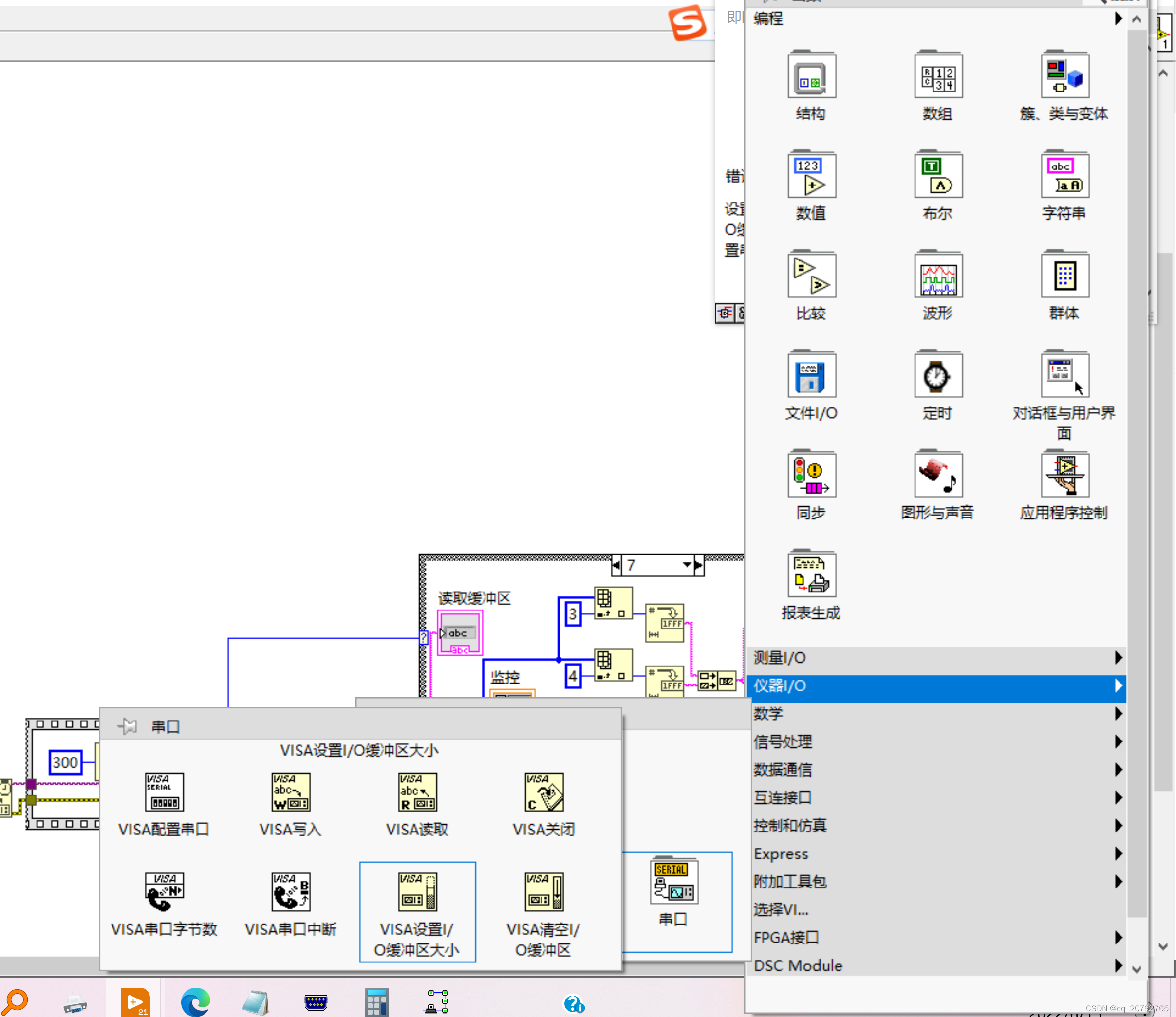
Task: Go to next case using right arrow
Action: (699, 565)
